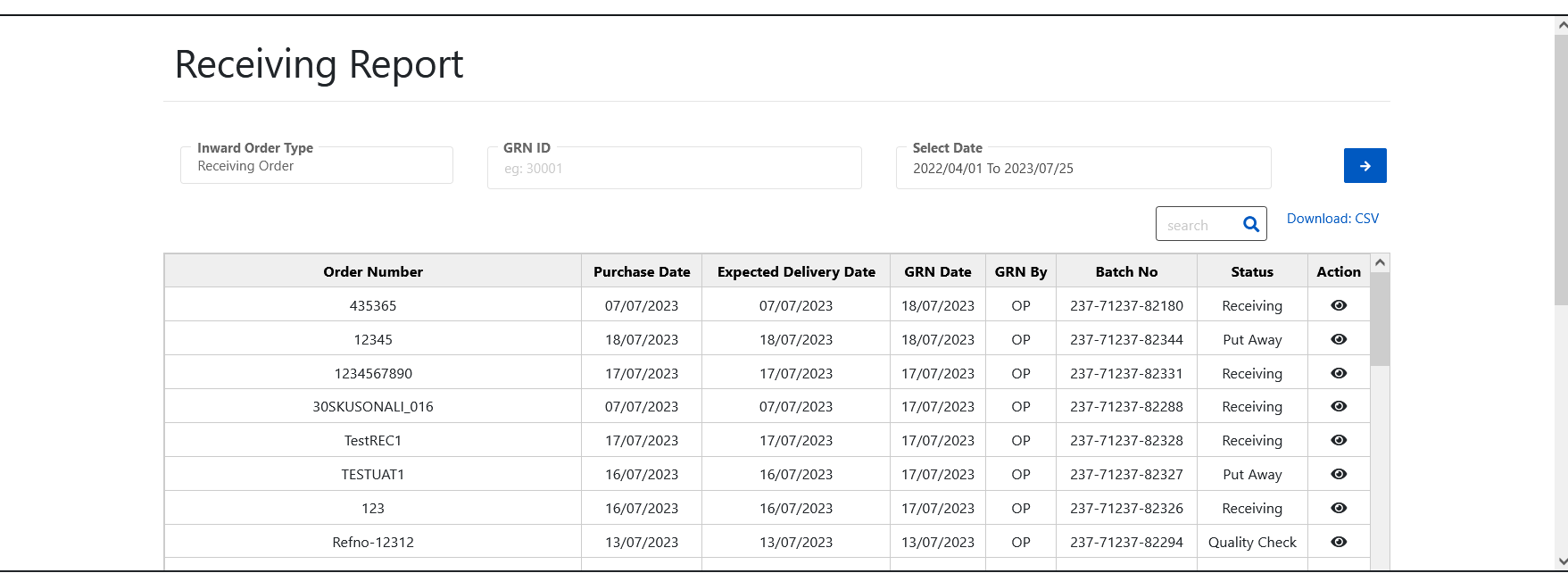Open view icon for order 123
Viewport: 1568px width, 573px height.
click(1338, 508)
